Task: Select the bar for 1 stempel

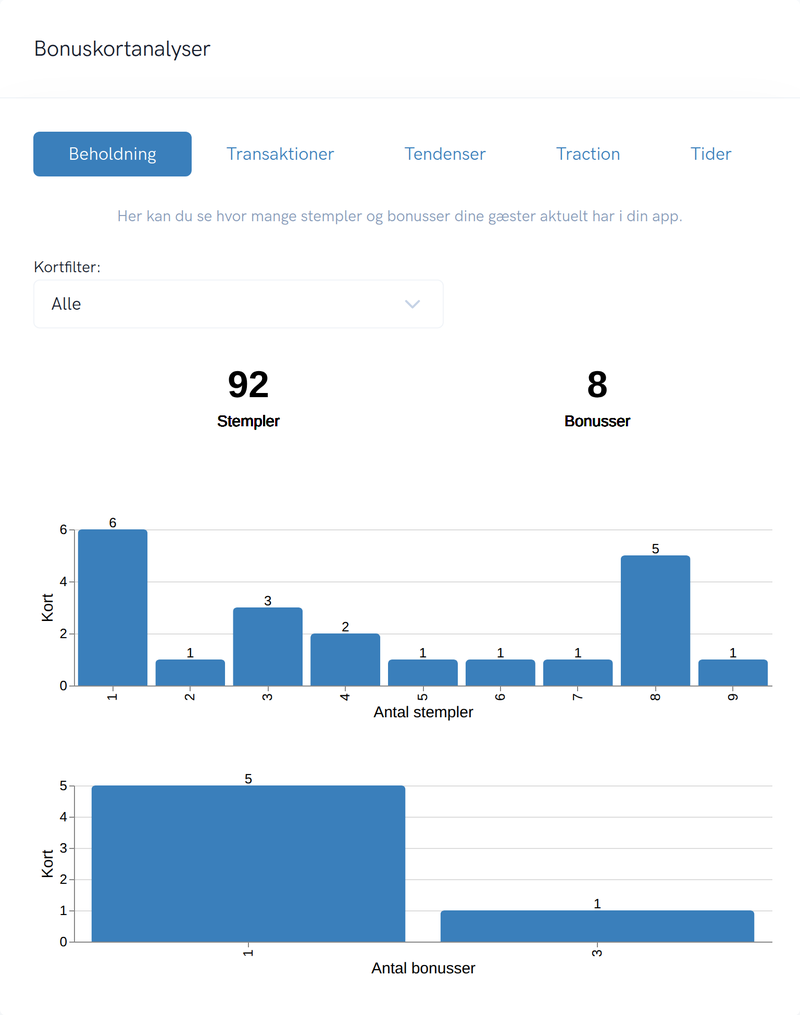Action: 113,608
